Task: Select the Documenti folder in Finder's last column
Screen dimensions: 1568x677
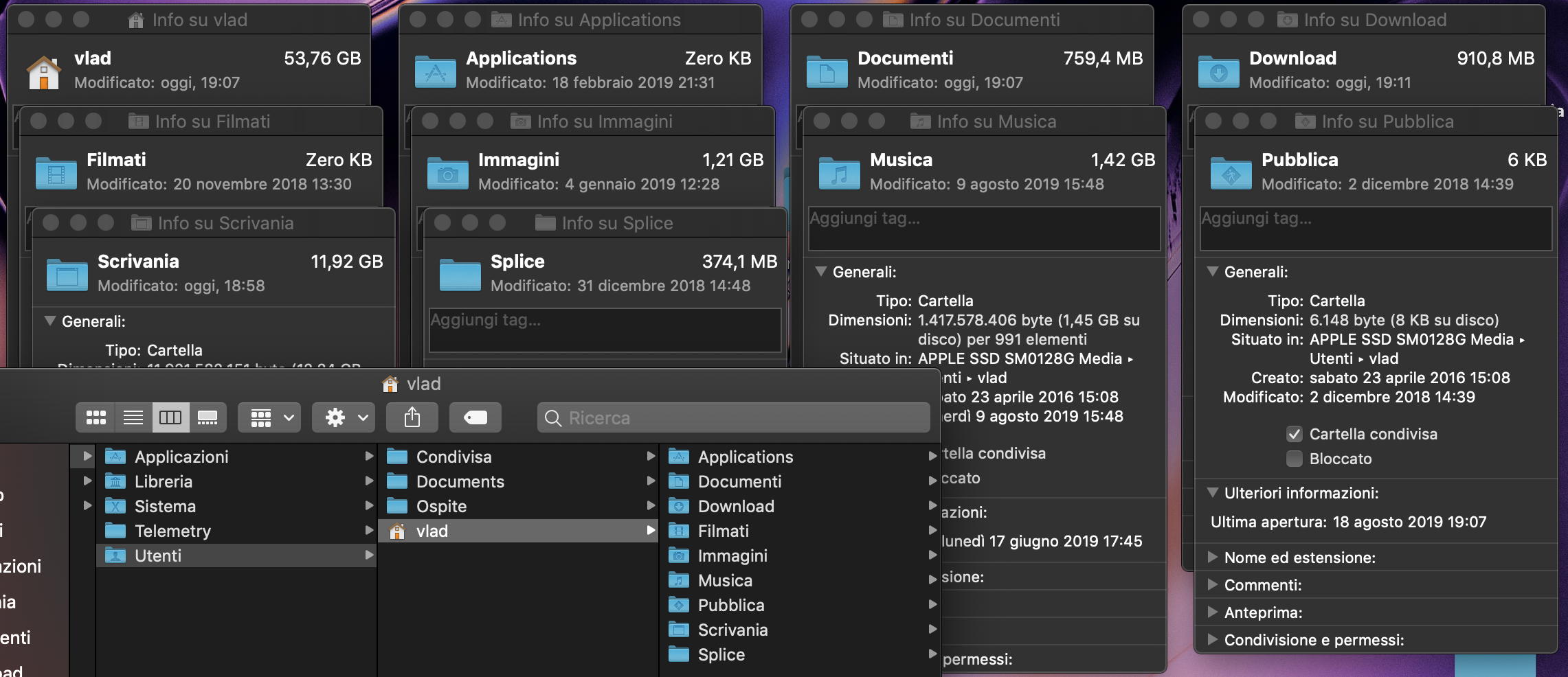Action: (800, 481)
